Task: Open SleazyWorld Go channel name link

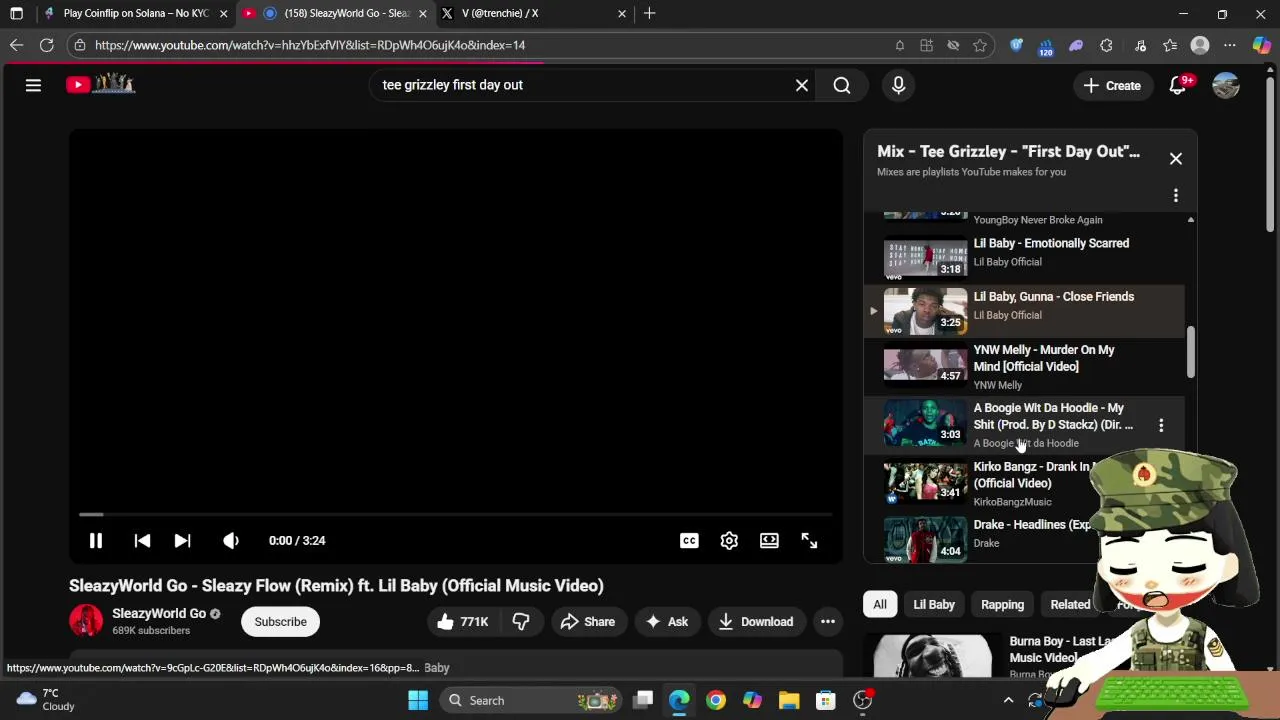Action: pos(159,613)
